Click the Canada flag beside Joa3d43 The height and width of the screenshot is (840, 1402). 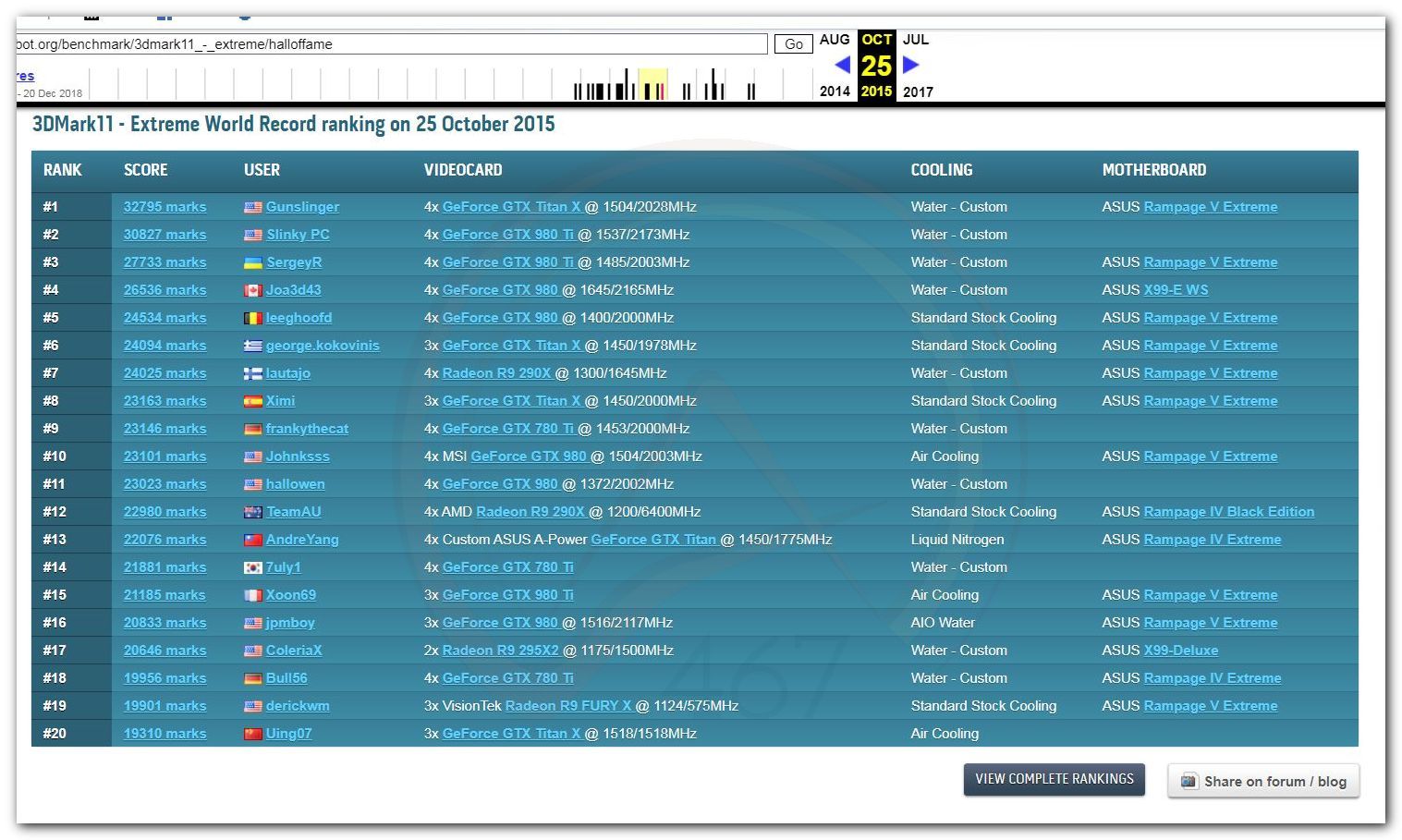click(252, 290)
